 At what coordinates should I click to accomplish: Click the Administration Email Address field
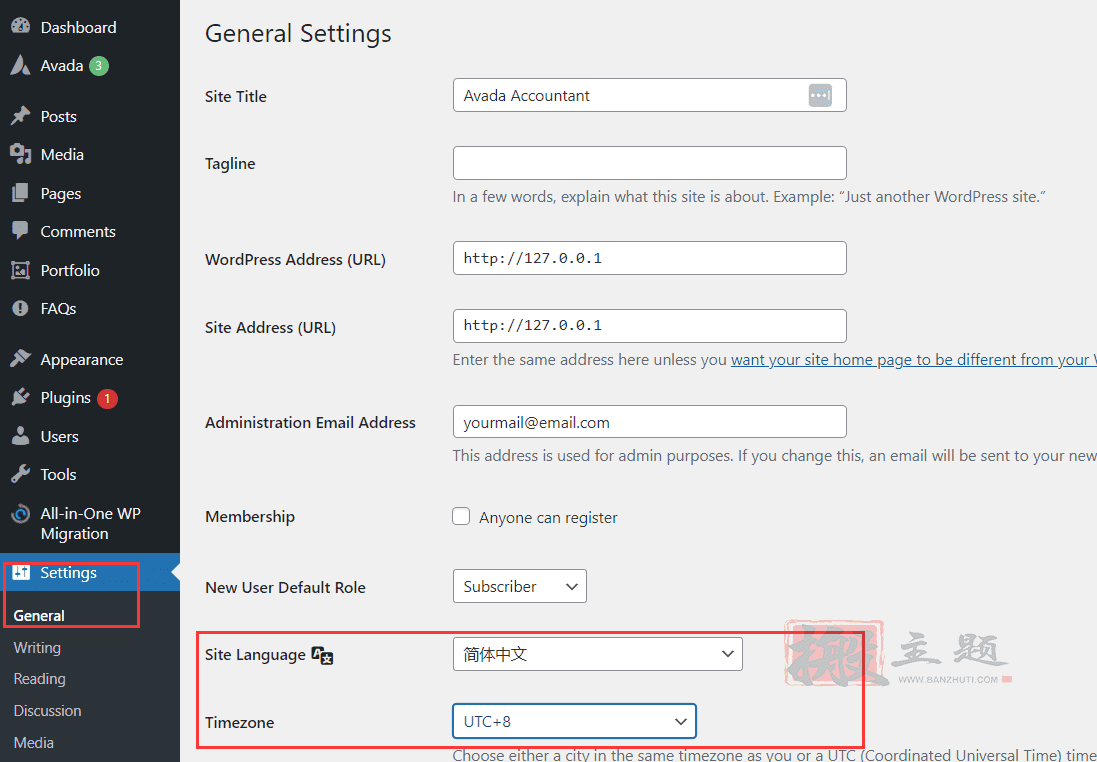[x=649, y=421]
